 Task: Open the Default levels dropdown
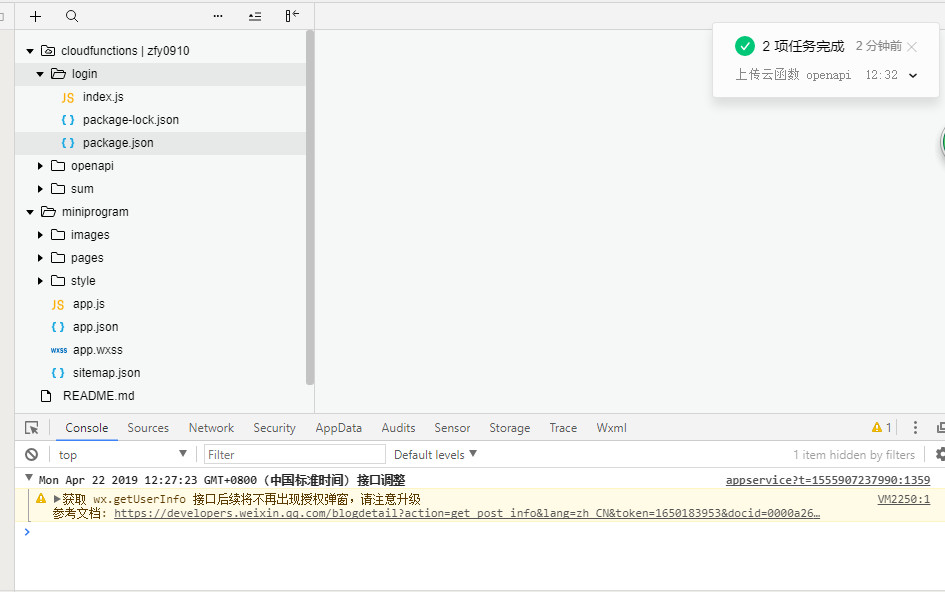435,455
